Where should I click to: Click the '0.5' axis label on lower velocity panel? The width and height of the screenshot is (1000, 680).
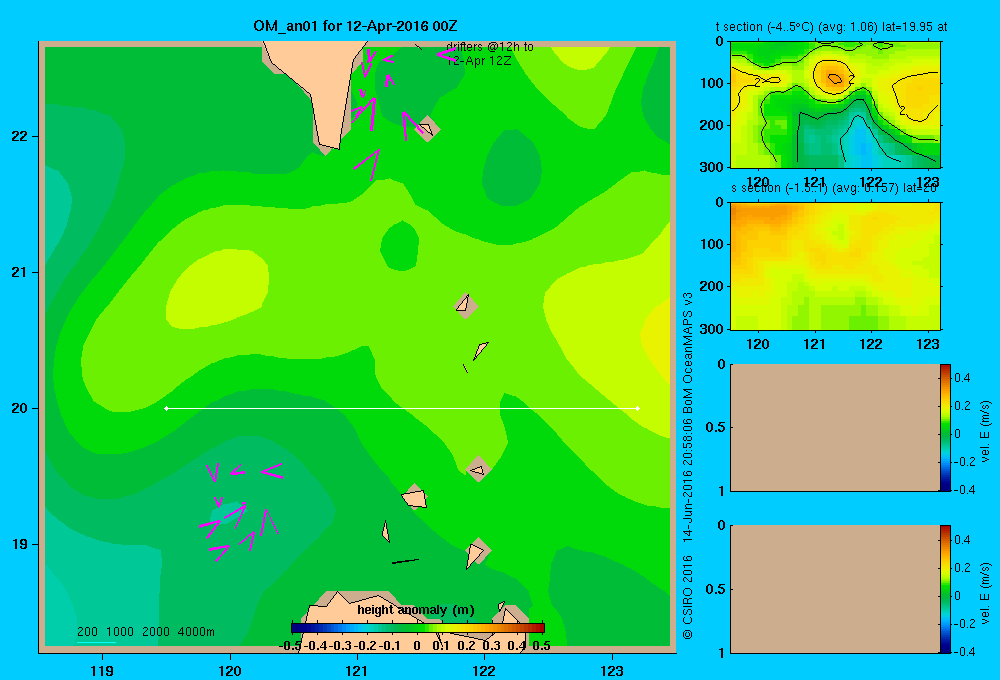point(716,589)
